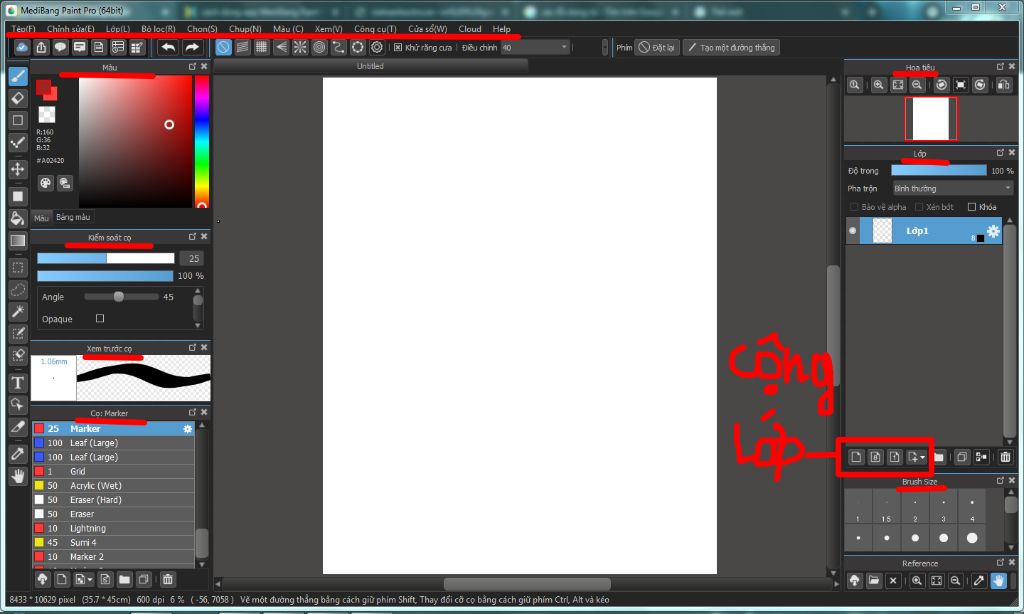
Task: Click the canvas thumbnail in the Navigator
Action: (931, 119)
